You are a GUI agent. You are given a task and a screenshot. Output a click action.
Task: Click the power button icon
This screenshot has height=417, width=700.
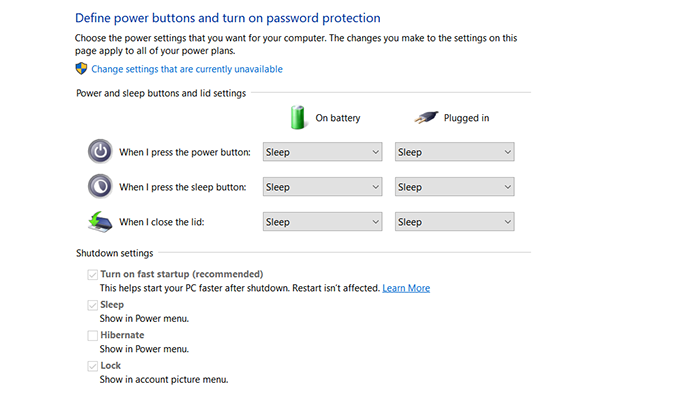pyautogui.click(x=101, y=151)
